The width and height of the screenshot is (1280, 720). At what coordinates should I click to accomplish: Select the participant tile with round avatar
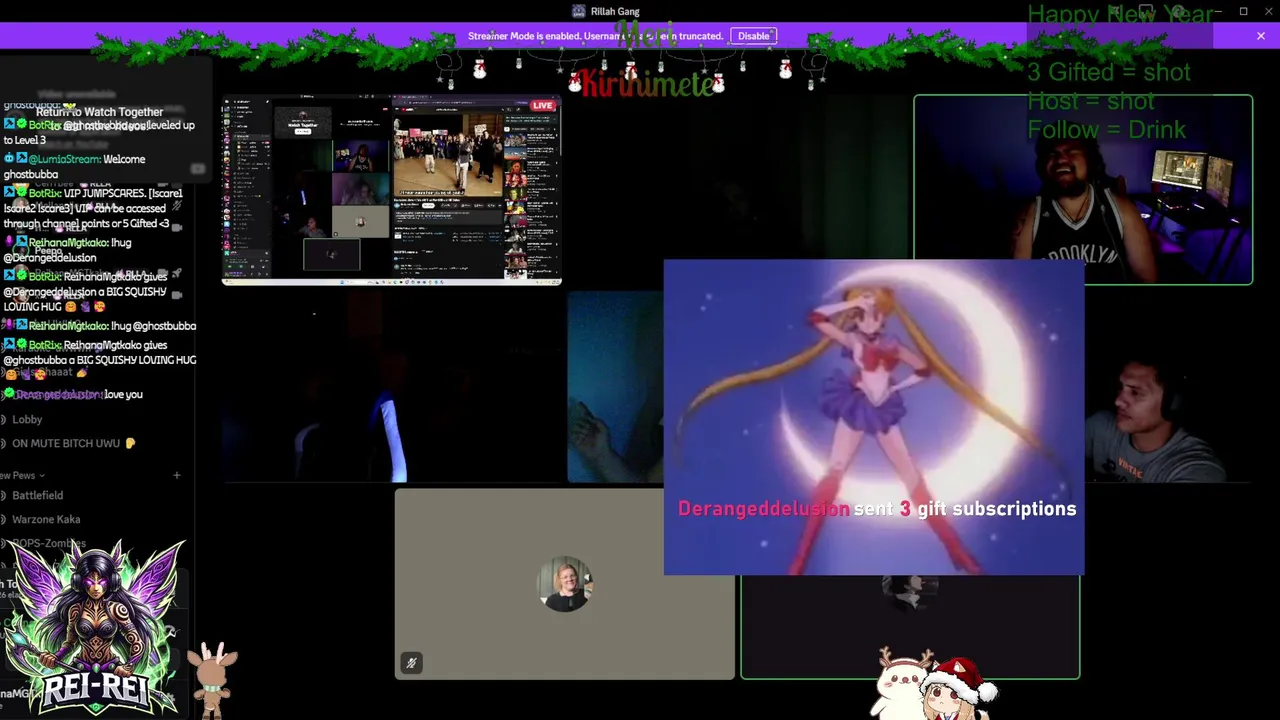(x=565, y=584)
